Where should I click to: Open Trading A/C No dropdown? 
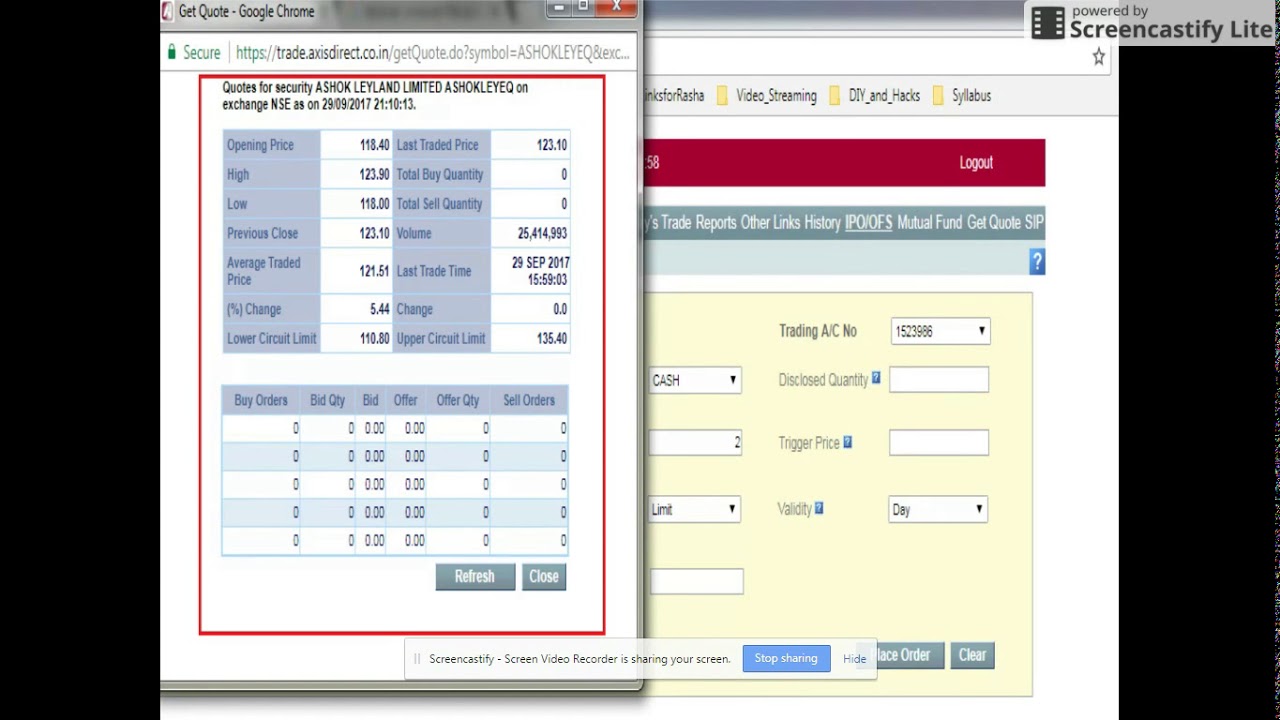click(x=940, y=331)
